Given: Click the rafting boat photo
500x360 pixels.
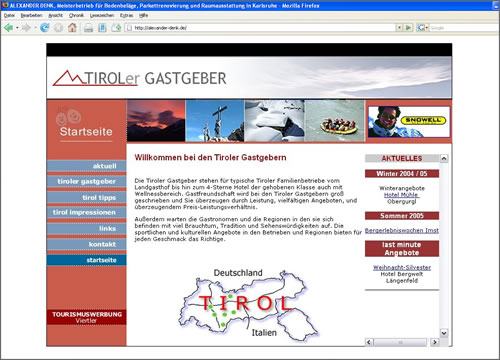Looking at the screenshot, I should tap(335, 121).
